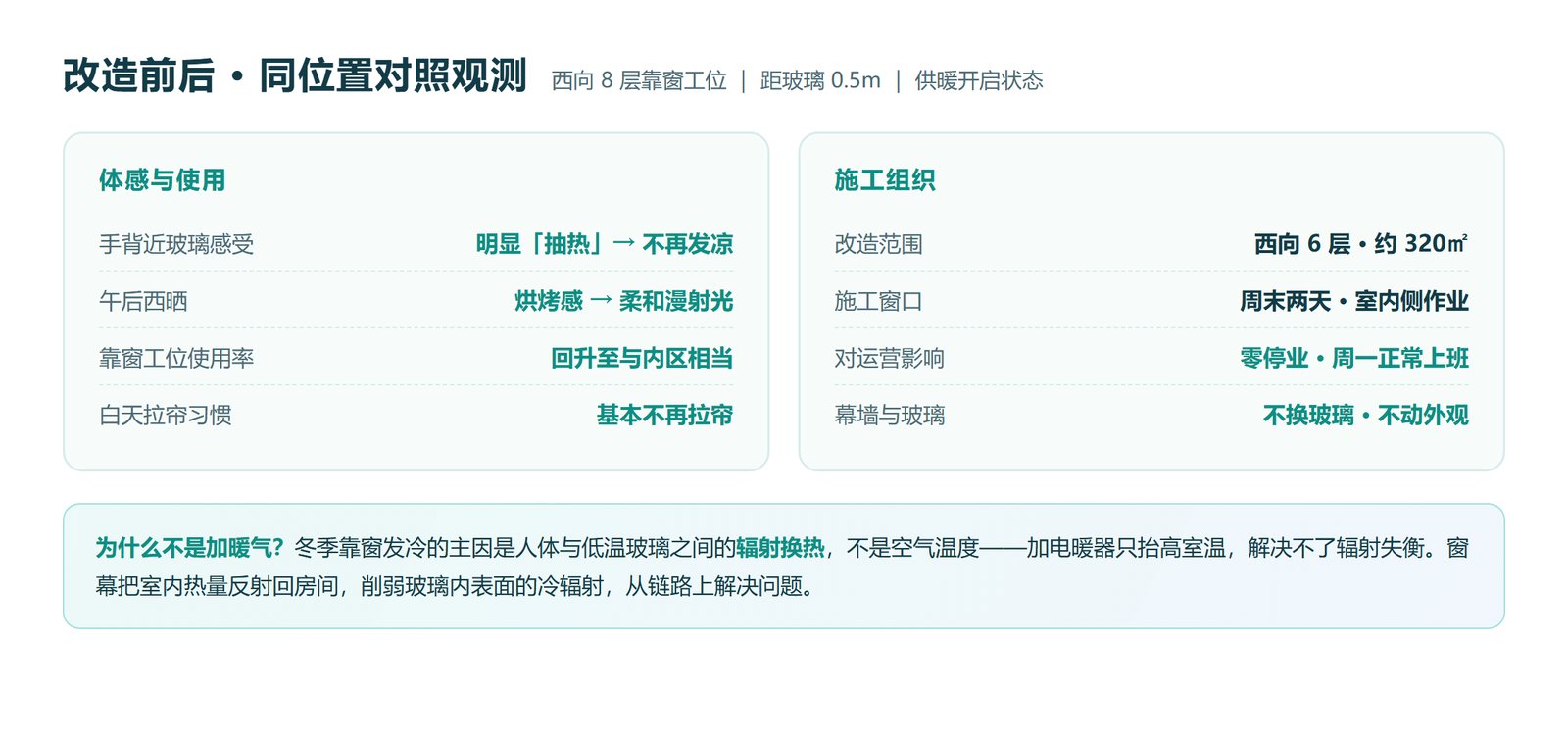Click the value 回升至与内区相当
The width and height of the screenshot is (1568, 741).
[x=642, y=358]
